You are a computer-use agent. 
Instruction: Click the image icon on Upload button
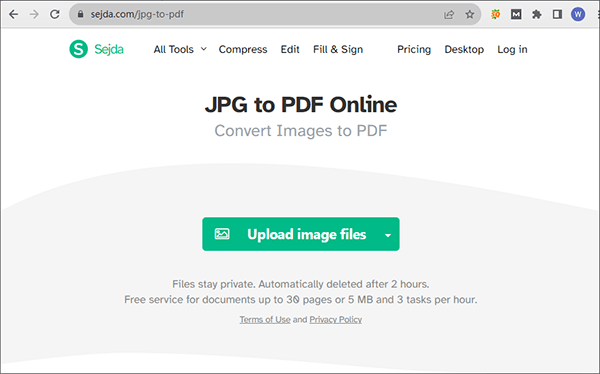click(222, 234)
